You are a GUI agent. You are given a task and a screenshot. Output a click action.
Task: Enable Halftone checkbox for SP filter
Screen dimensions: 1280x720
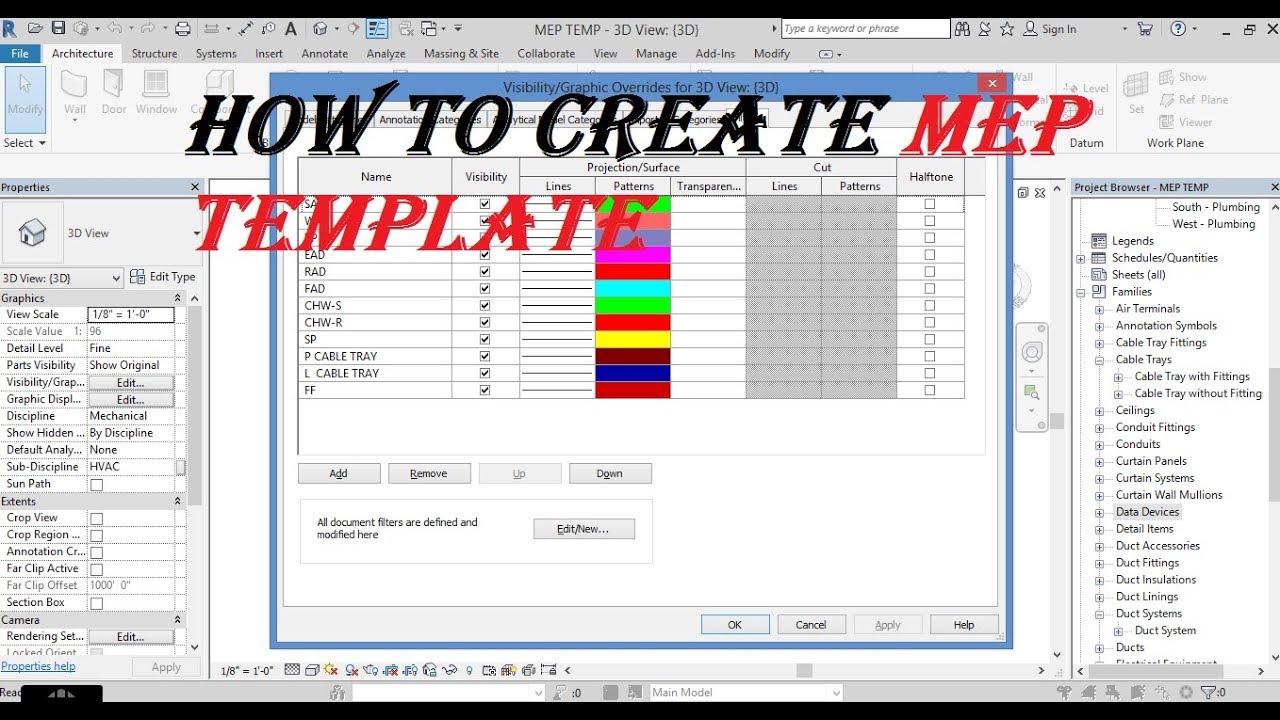click(930, 339)
